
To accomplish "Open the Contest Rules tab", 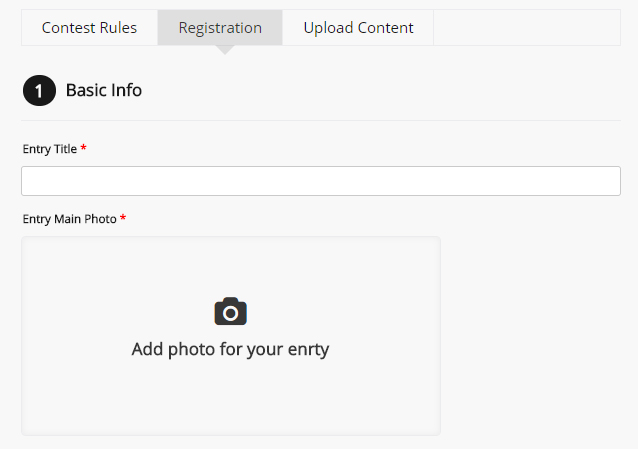I will click(89, 28).
